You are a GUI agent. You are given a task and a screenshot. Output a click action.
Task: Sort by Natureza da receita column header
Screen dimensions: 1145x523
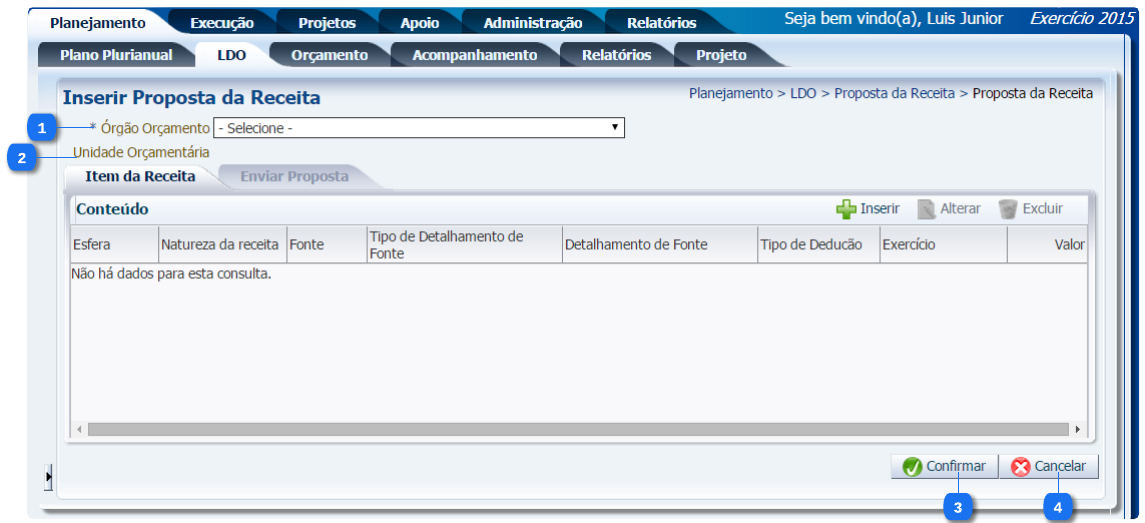coord(220,245)
